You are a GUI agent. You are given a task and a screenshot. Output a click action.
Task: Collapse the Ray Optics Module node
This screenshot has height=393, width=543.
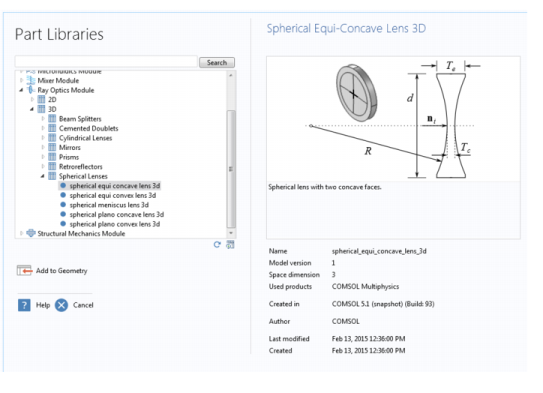point(21,90)
